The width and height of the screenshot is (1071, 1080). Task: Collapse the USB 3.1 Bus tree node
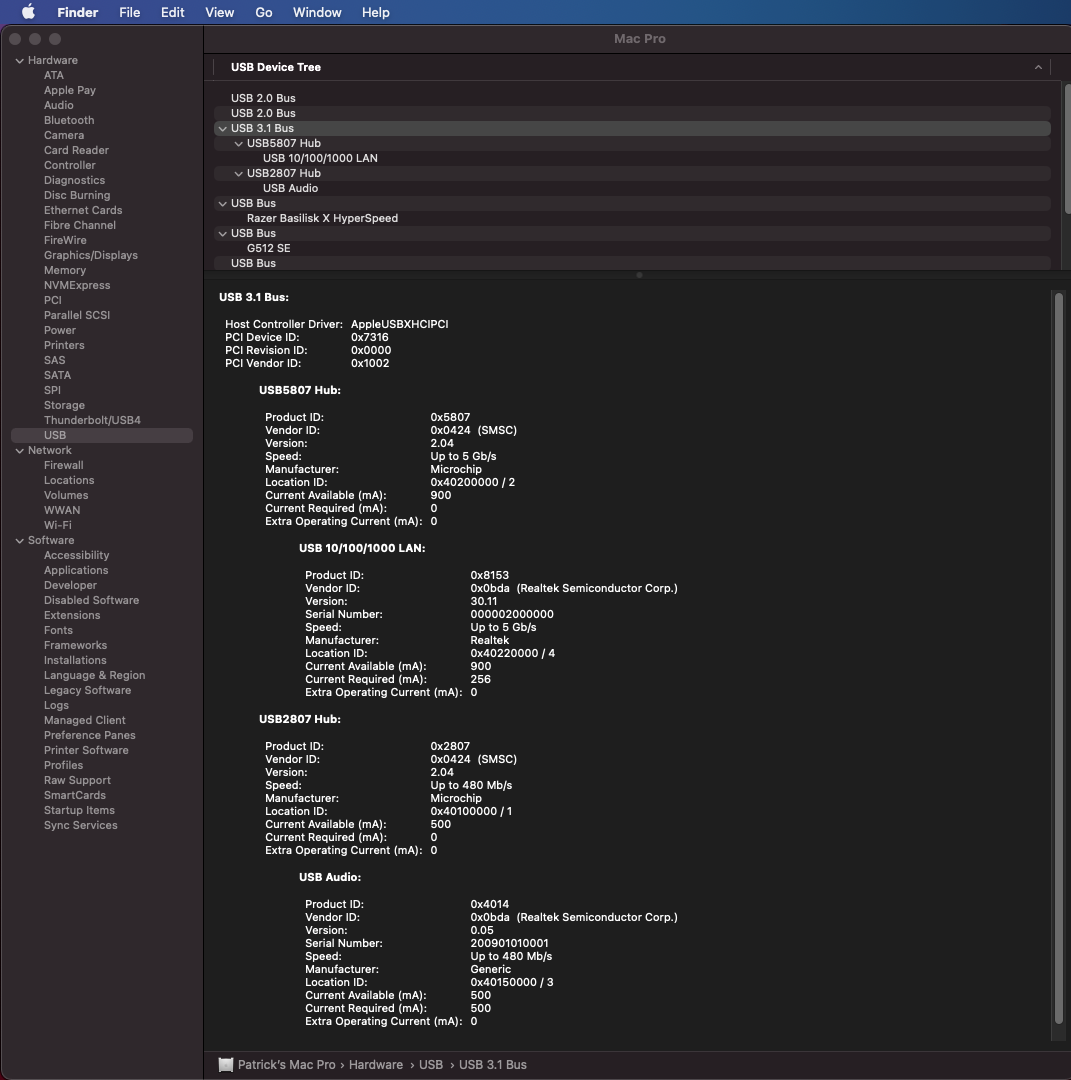click(222, 129)
